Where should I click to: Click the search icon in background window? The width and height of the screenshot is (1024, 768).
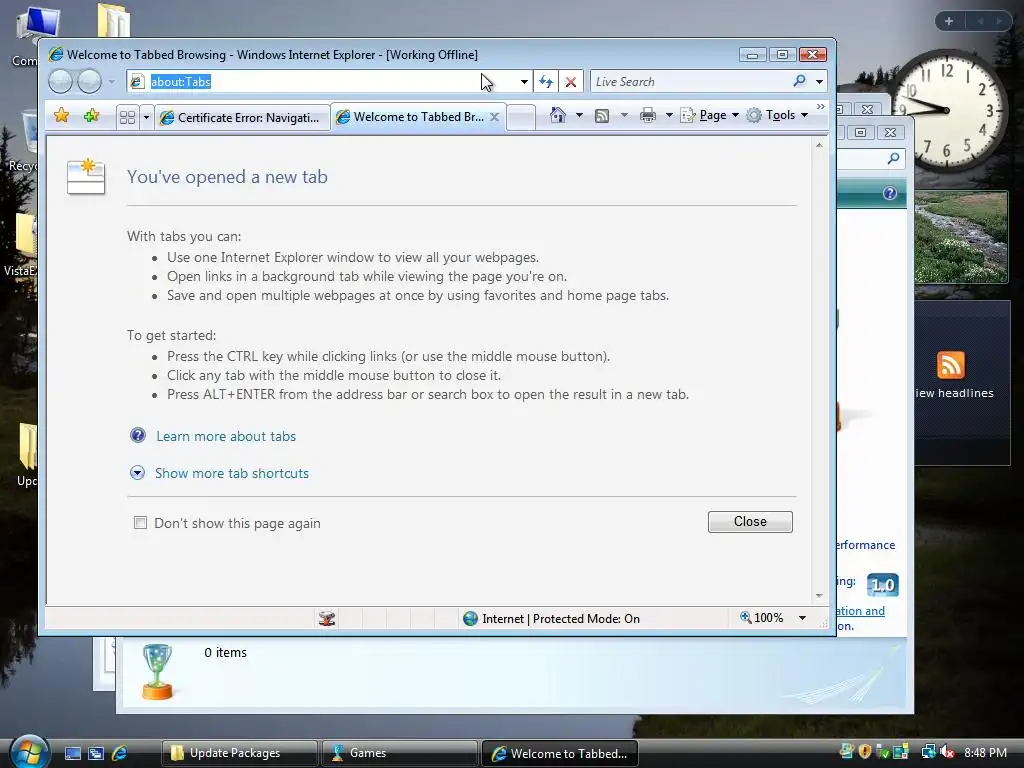click(893, 158)
